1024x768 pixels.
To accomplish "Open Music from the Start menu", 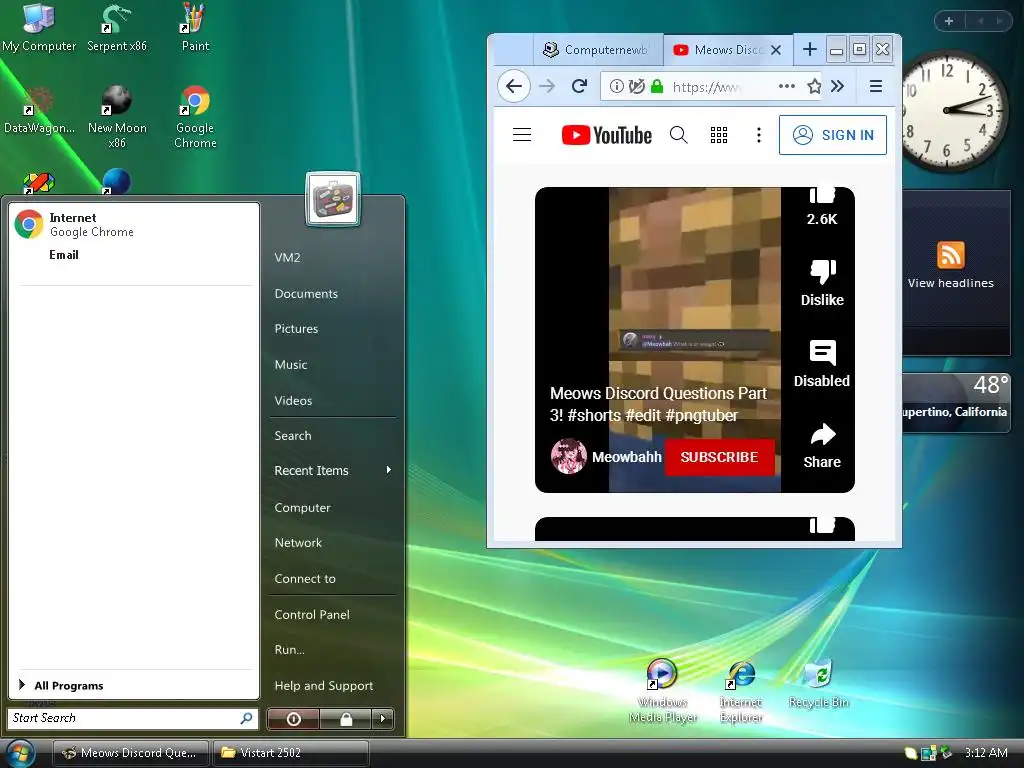I will 291,364.
